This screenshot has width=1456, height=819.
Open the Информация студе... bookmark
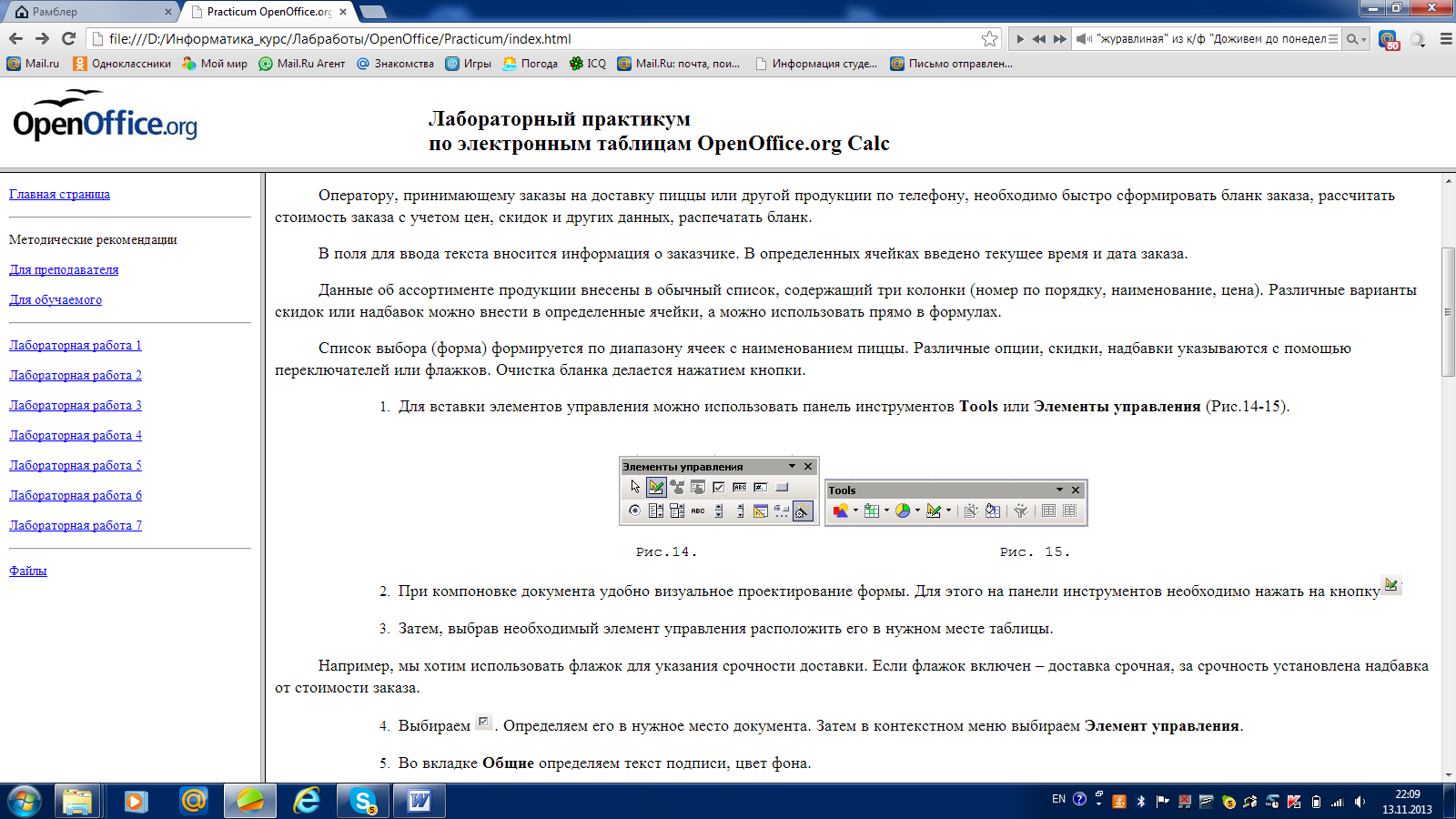[816, 64]
